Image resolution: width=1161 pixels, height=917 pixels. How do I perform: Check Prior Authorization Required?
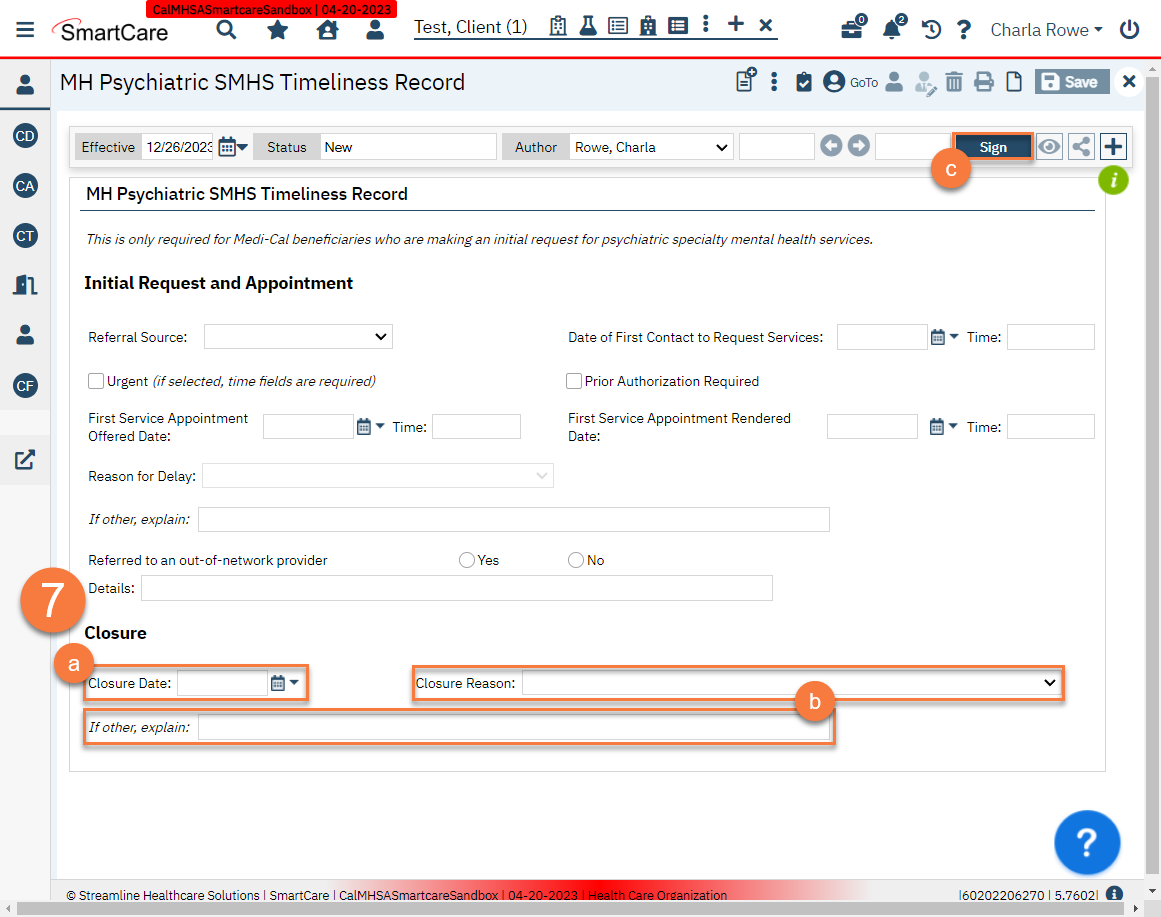click(574, 381)
